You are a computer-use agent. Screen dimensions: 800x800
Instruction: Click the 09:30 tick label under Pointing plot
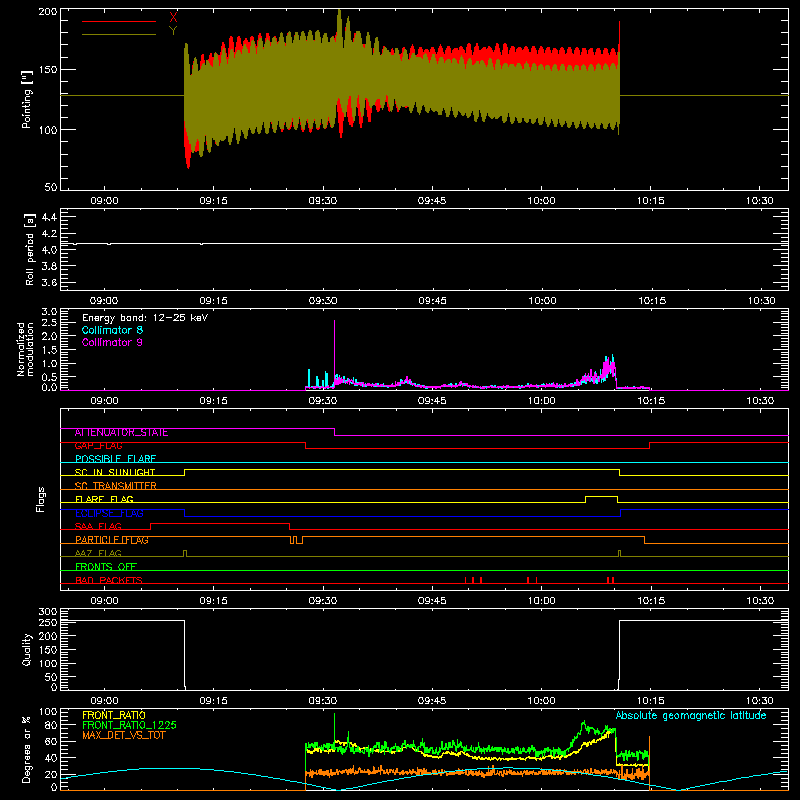(x=322, y=201)
